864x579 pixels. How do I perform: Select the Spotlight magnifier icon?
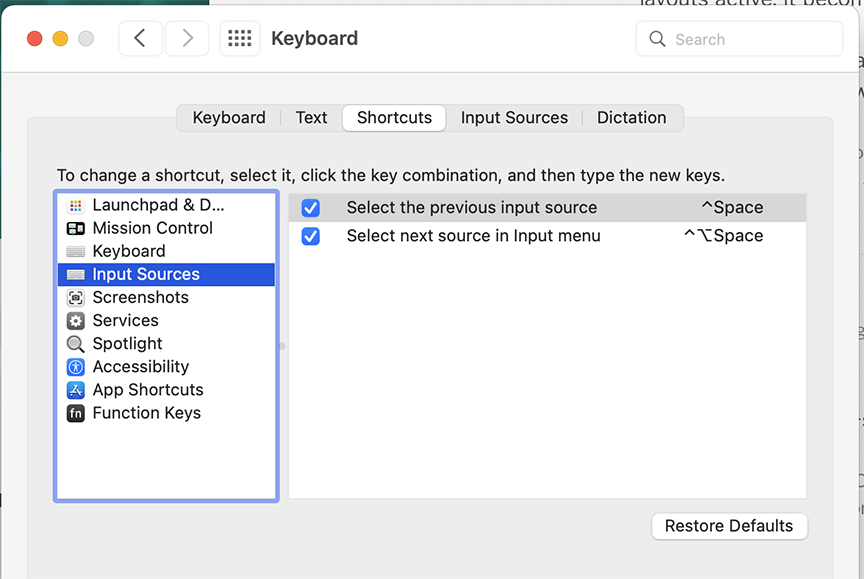click(76, 344)
